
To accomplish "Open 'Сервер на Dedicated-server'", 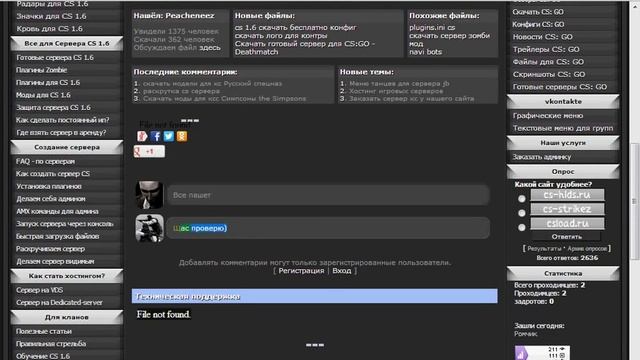I will coord(59,302).
